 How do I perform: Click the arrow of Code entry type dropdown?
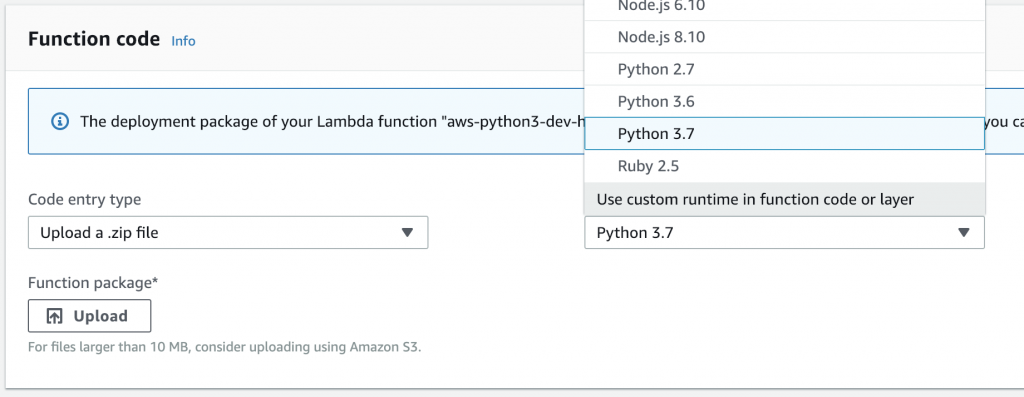408,232
